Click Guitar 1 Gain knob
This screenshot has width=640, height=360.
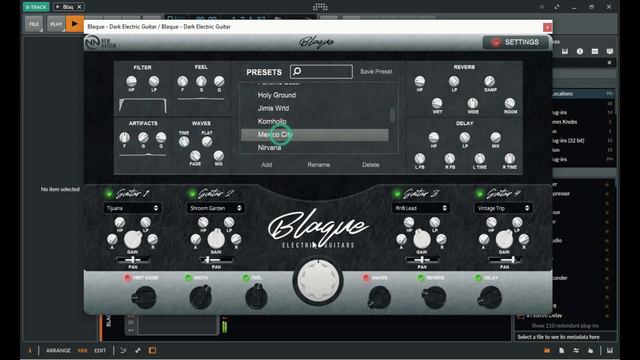(x=133, y=239)
